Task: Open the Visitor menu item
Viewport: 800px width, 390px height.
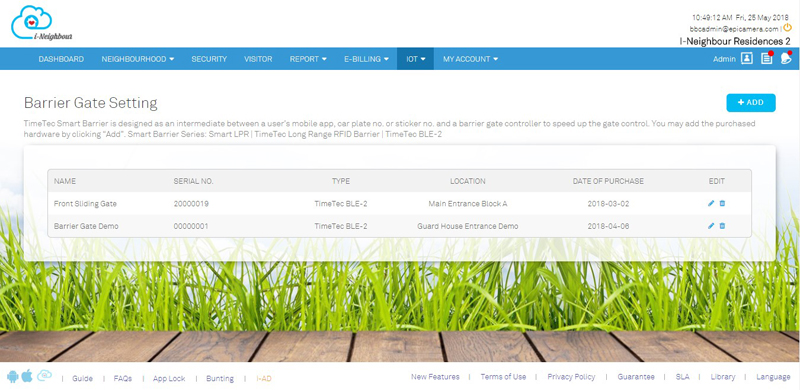Action: coord(258,59)
